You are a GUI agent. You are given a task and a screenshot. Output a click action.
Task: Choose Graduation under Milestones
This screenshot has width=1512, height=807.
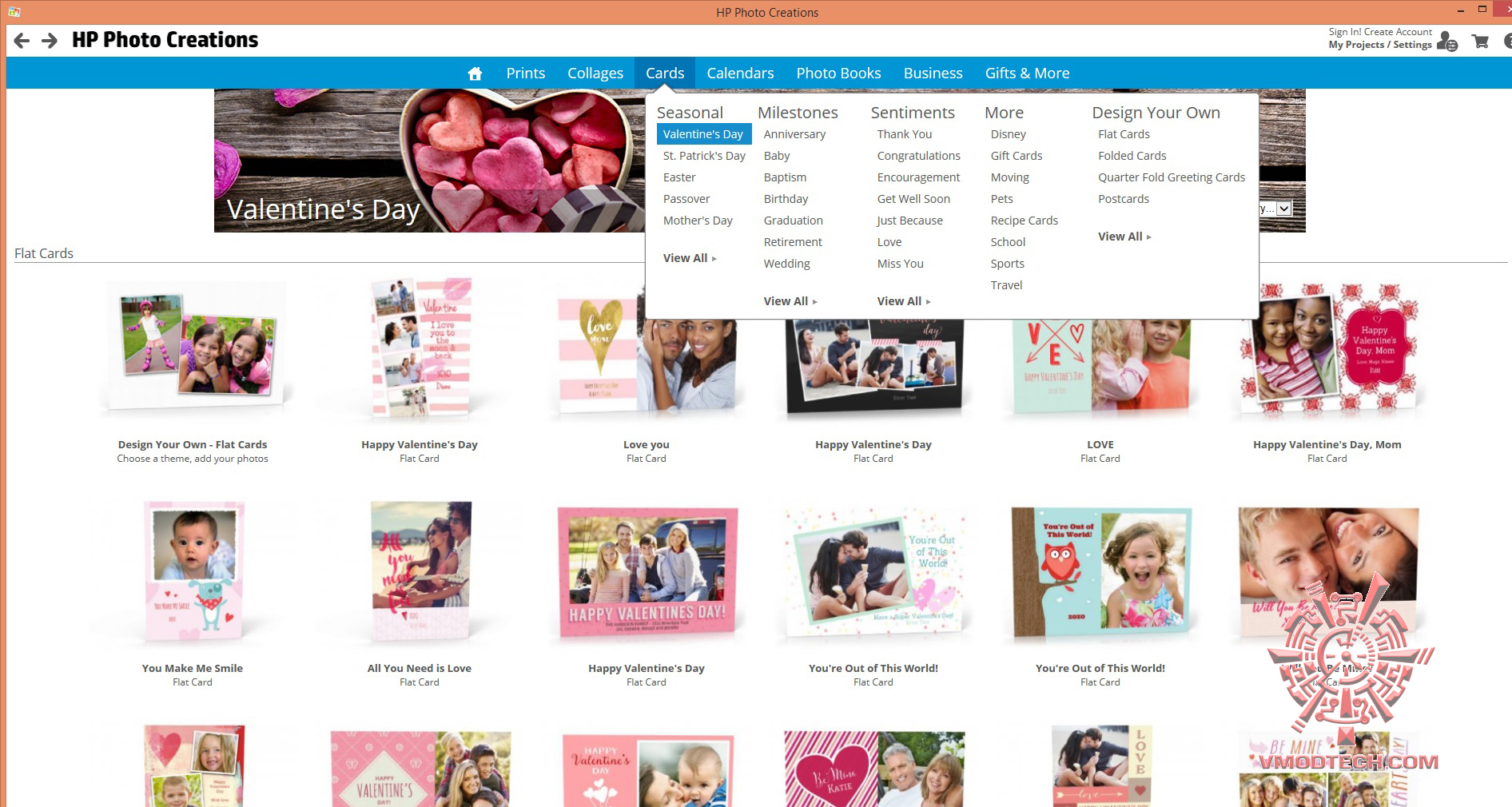[793, 221]
